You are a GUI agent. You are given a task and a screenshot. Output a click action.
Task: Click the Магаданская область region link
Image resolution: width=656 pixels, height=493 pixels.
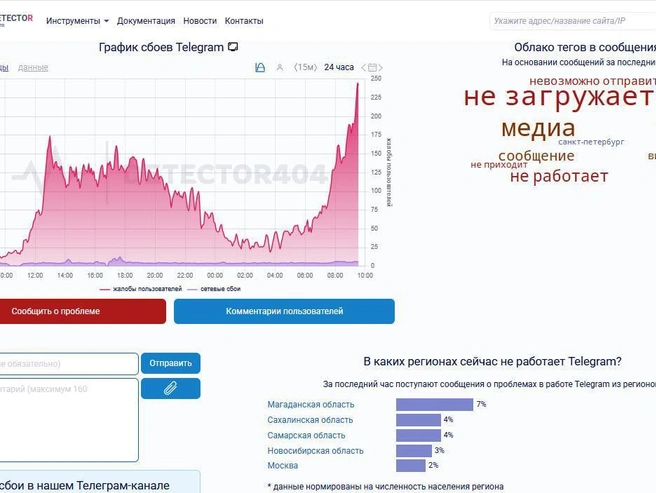[x=311, y=405]
